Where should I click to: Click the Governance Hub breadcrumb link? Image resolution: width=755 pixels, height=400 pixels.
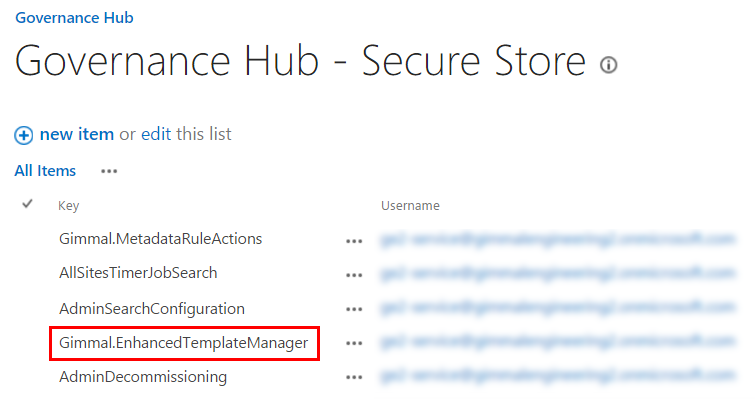click(x=74, y=17)
